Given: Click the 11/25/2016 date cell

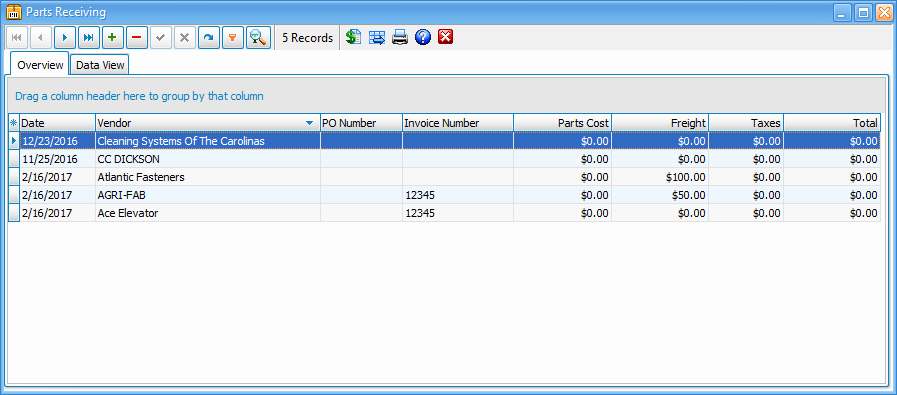Looking at the screenshot, I should point(57,159).
